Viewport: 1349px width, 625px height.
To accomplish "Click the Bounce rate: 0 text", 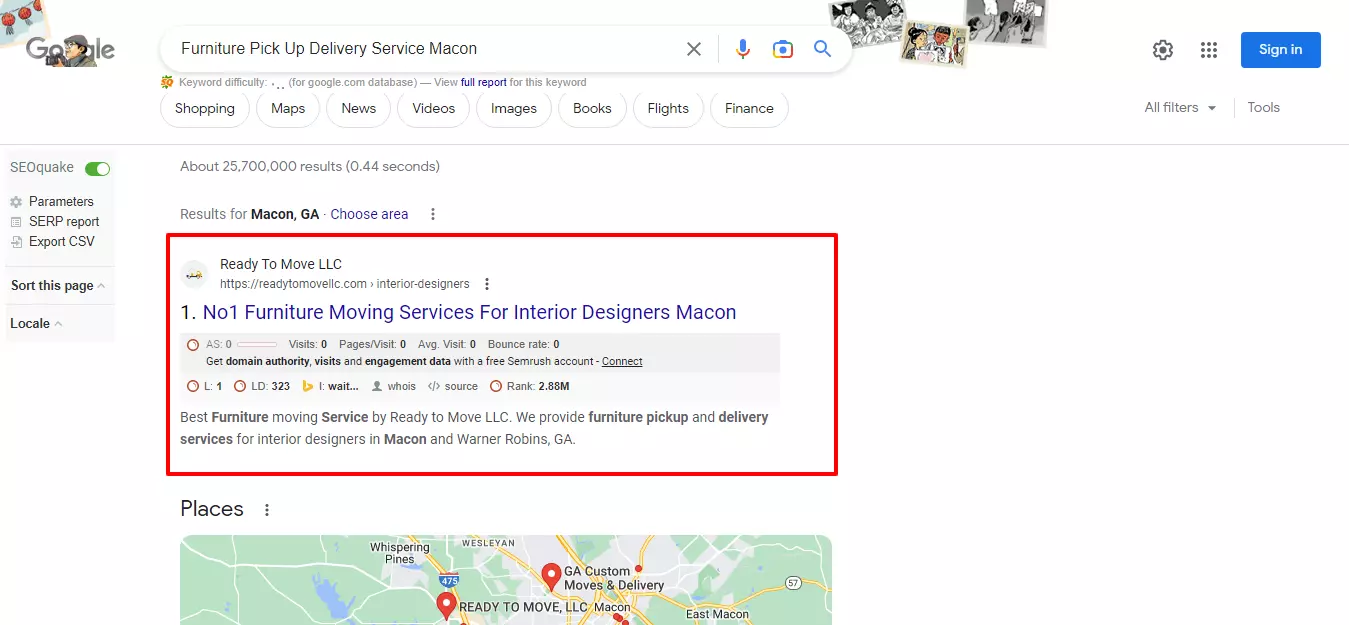I will [523, 344].
